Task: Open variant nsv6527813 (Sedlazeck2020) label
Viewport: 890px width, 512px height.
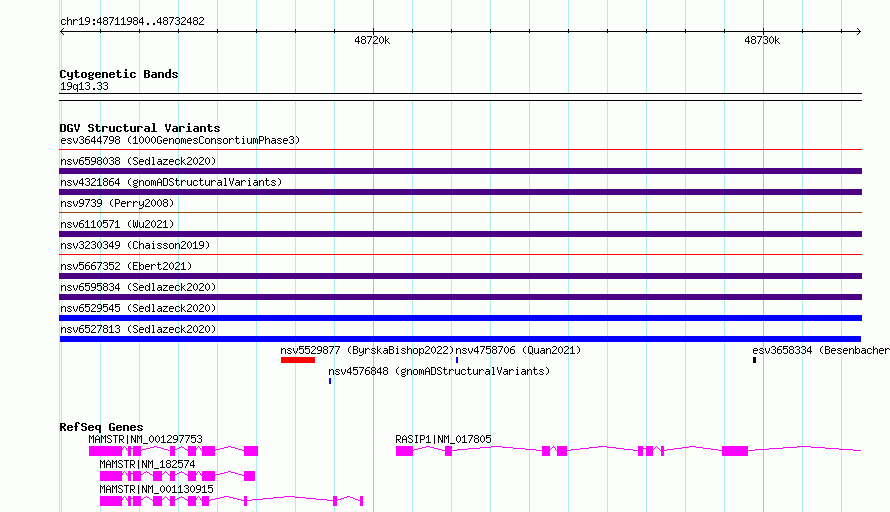Action: (x=138, y=329)
